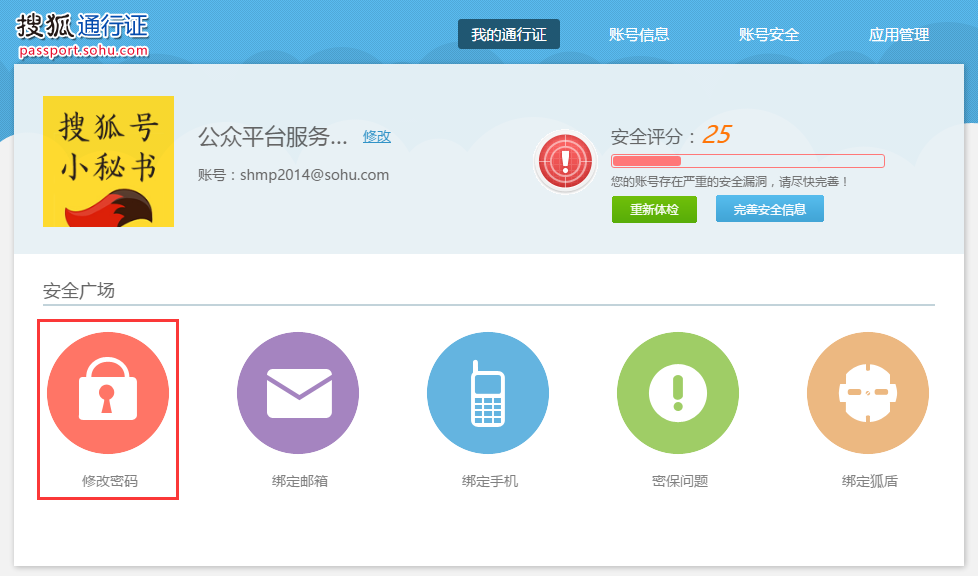Viewport: 978px width, 576px height.
Task: Click the 安全广场 section heading
Action: tap(79, 290)
